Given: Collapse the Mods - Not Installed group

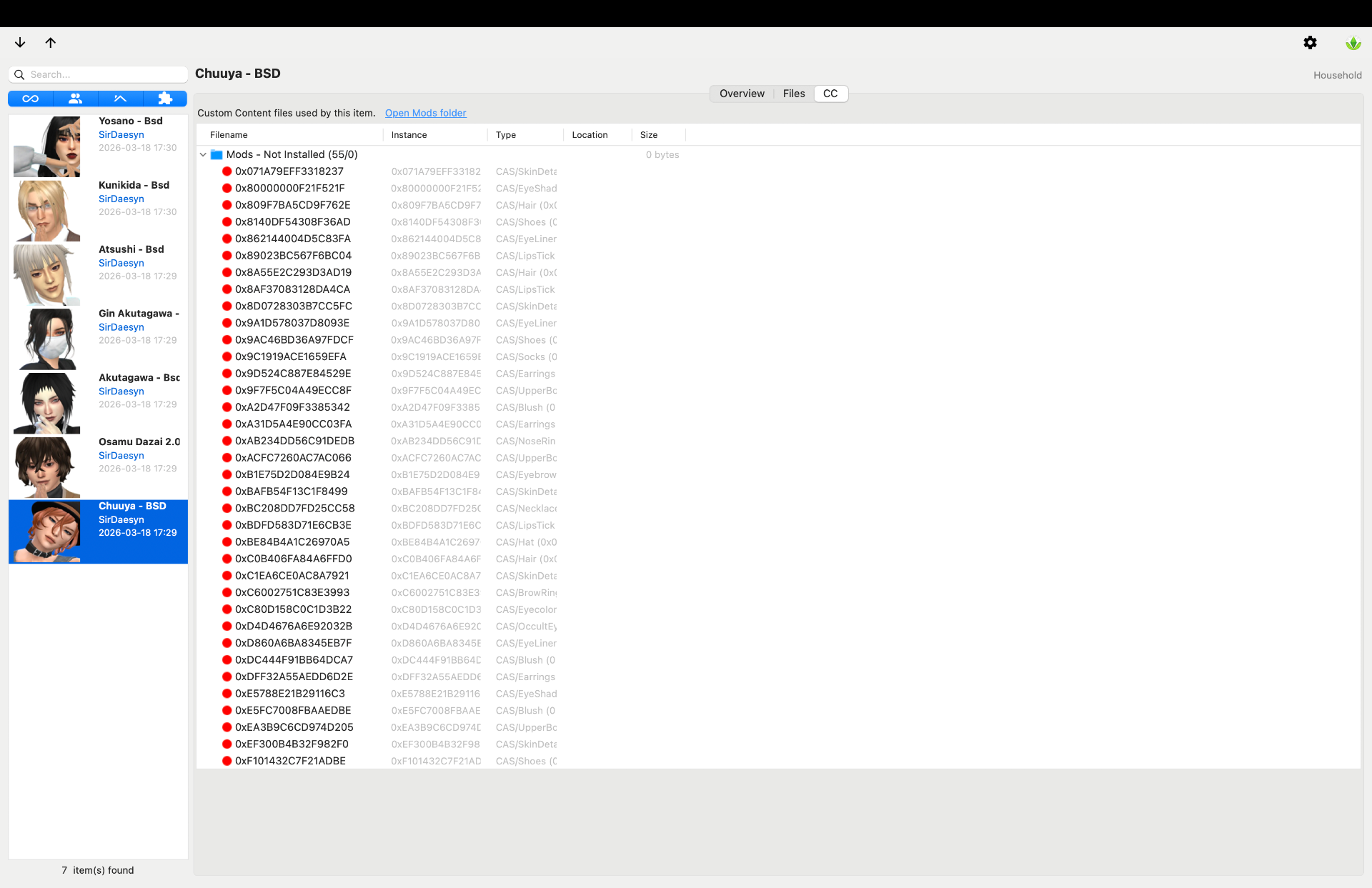Looking at the screenshot, I should (x=203, y=154).
